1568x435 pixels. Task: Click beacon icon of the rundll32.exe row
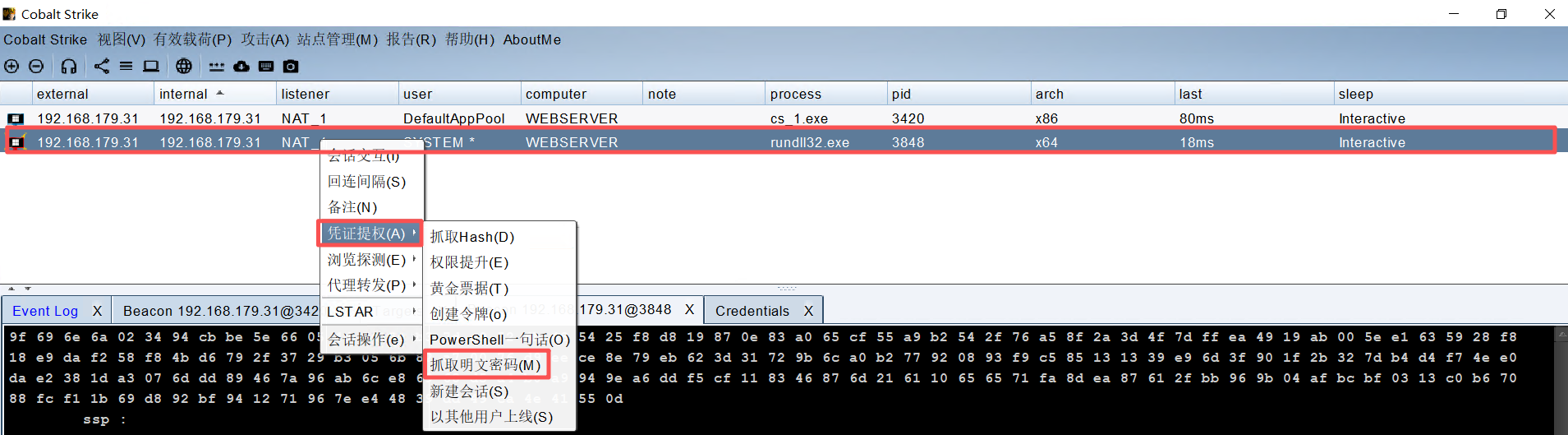pyautogui.click(x=16, y=142)
